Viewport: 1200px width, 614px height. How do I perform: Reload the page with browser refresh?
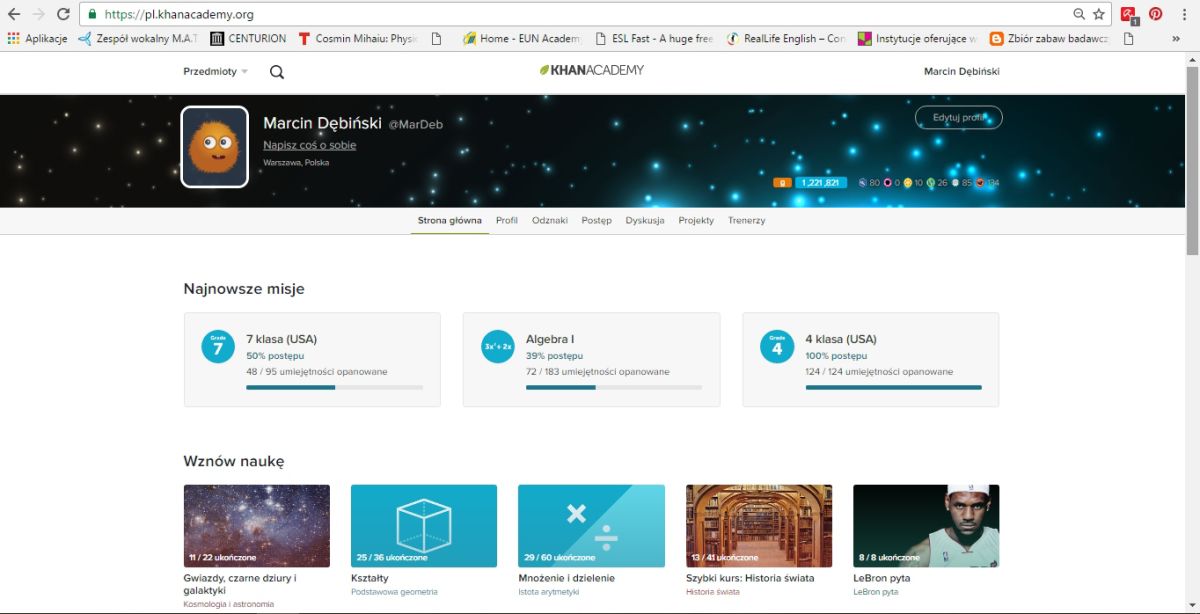[63, 14]
